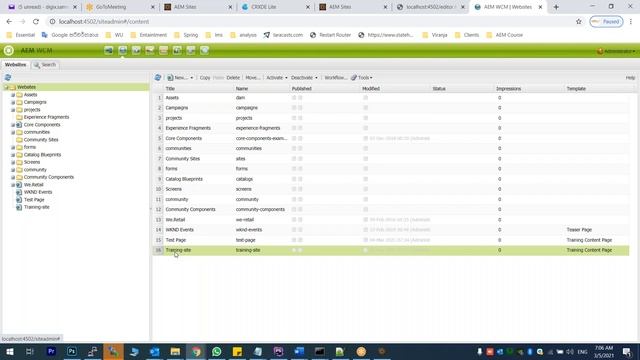Sort by the Modified column header
The width and height of the screenshot is (640, 360).
(x=395, y=89)
